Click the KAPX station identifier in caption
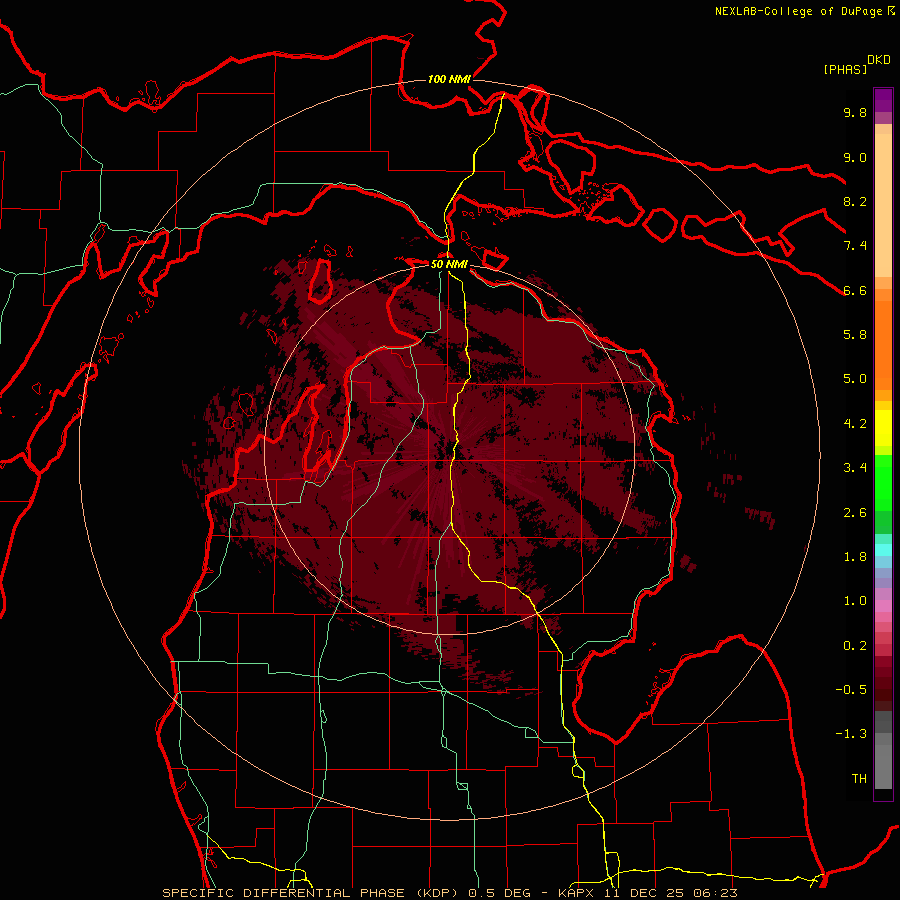The height and width of the screenshot is (900, 900). click(577, 893)
